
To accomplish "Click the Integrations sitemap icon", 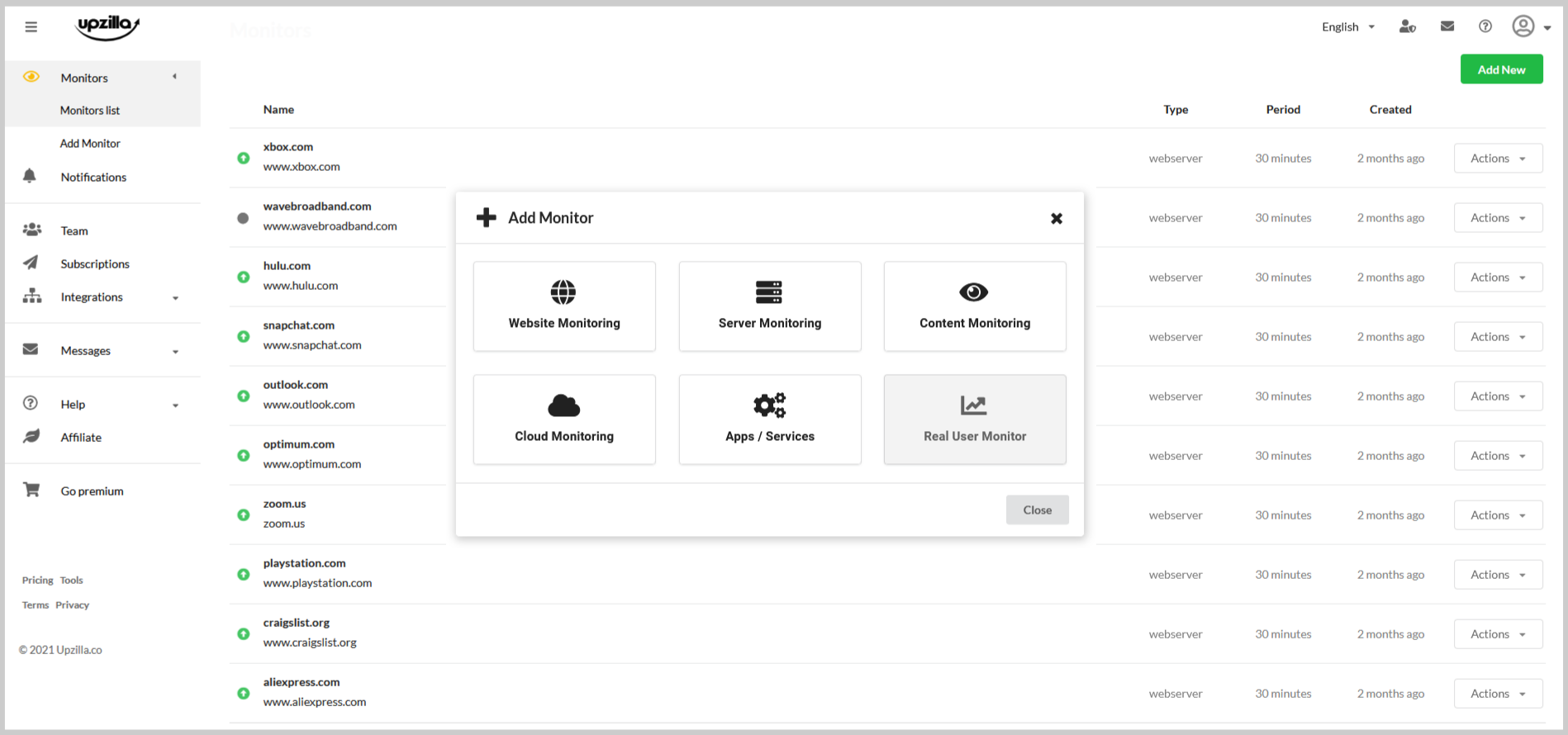I will [x=32, y=296].
